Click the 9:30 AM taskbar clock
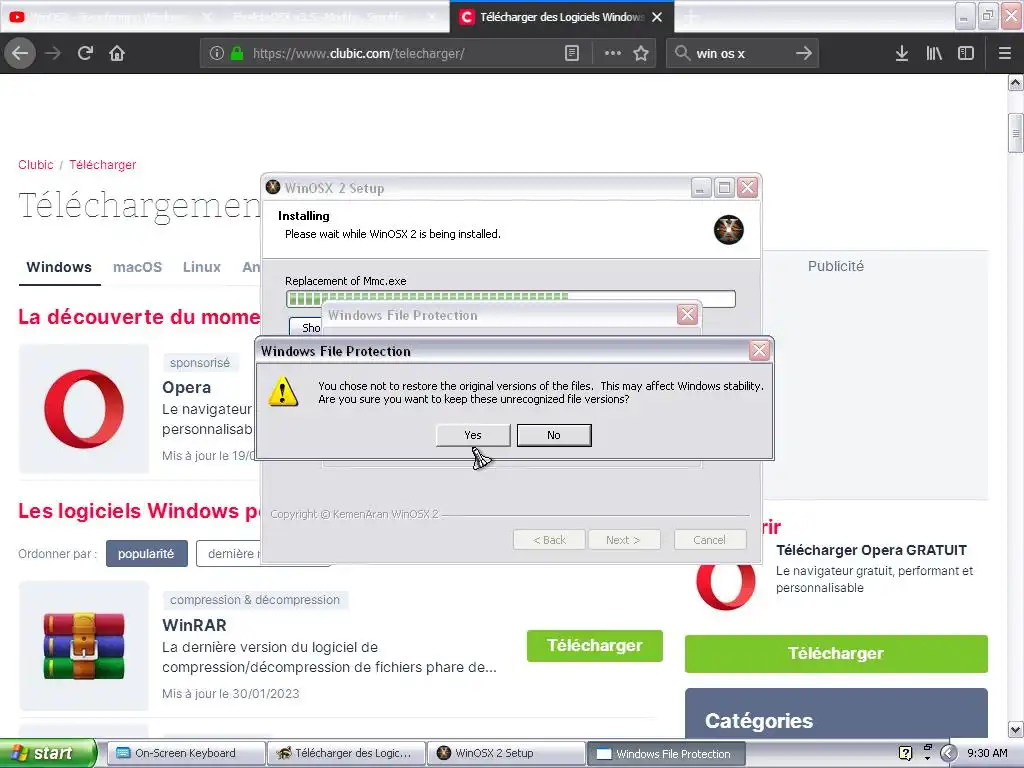 tap(987, 753)
